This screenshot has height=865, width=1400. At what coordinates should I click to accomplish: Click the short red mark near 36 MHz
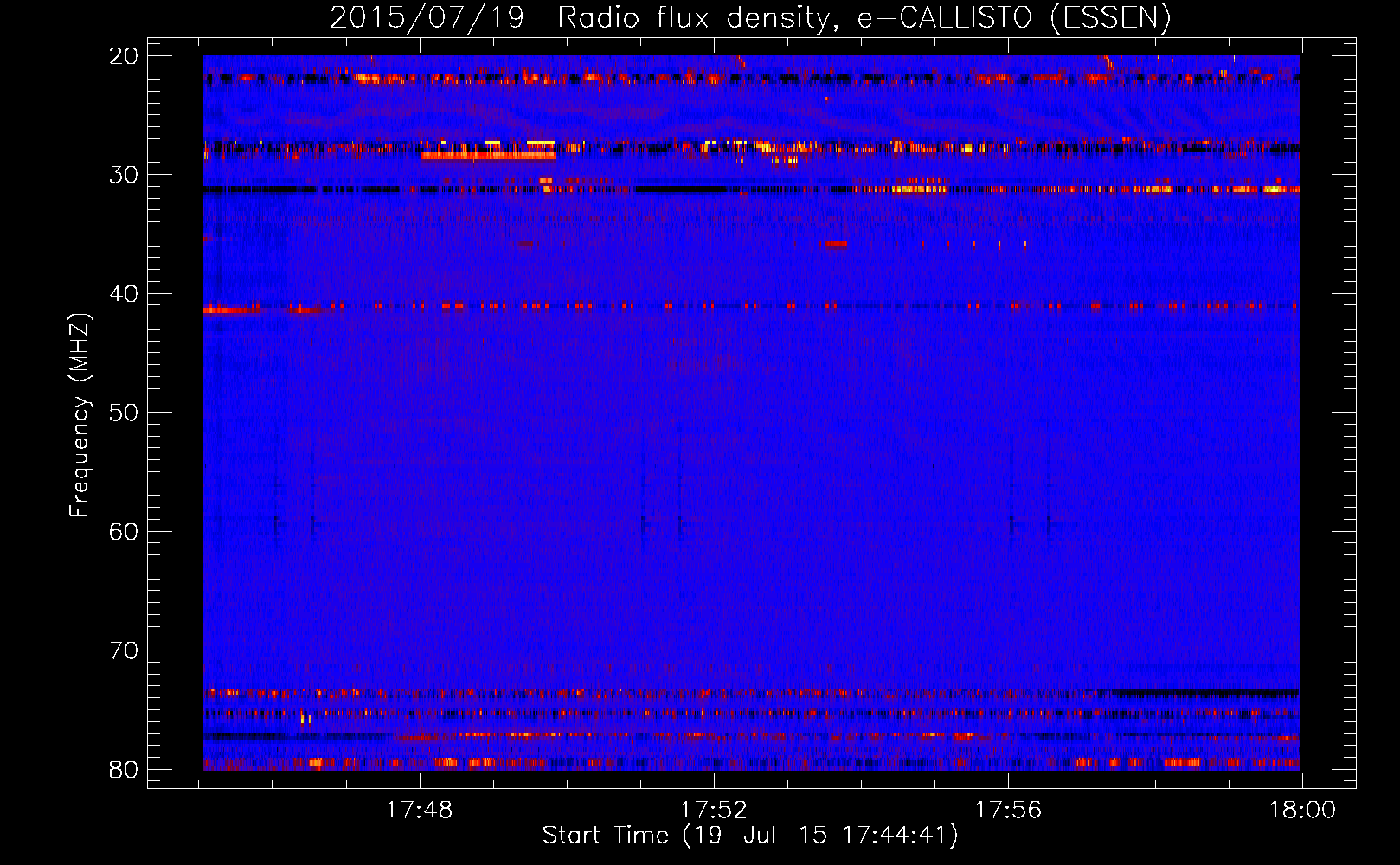point(836,245)
